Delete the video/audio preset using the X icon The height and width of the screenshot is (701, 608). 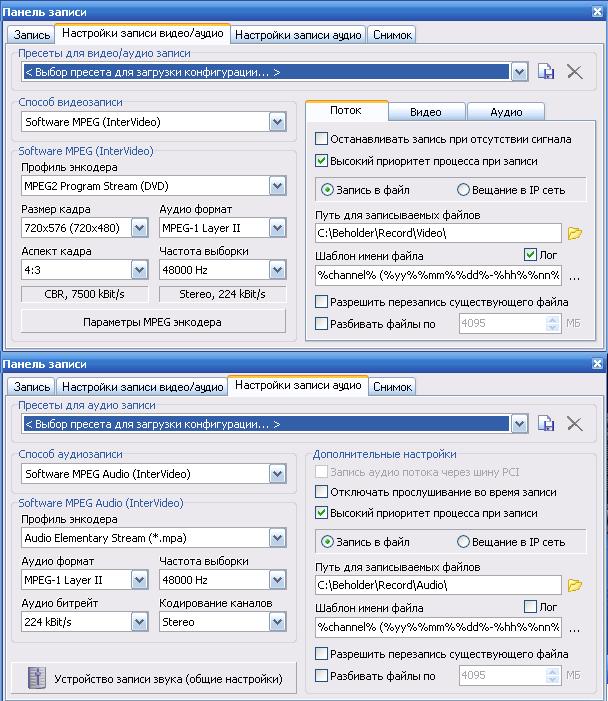574,71
